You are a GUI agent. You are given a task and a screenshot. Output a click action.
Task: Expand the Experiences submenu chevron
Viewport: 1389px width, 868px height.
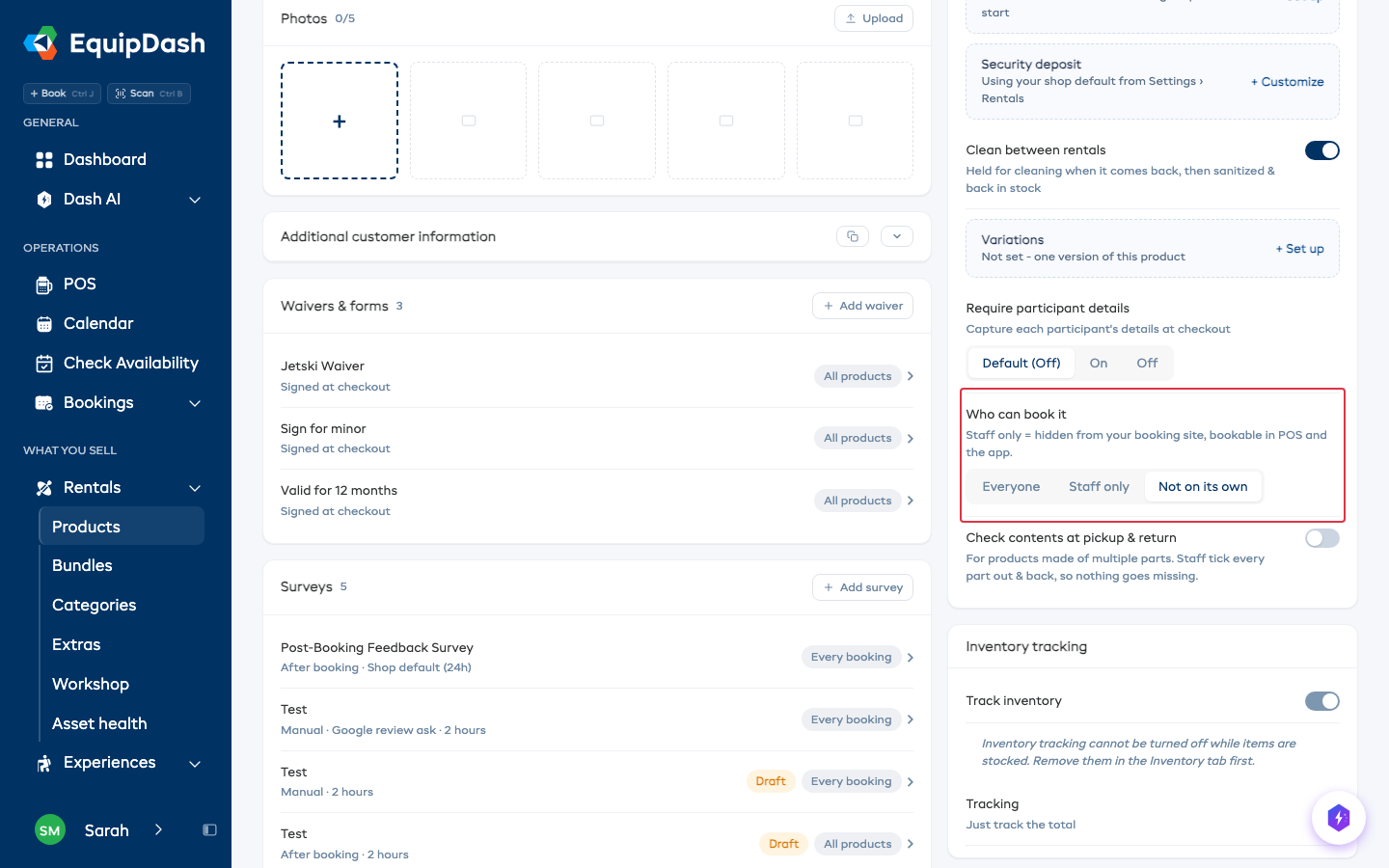195,764
